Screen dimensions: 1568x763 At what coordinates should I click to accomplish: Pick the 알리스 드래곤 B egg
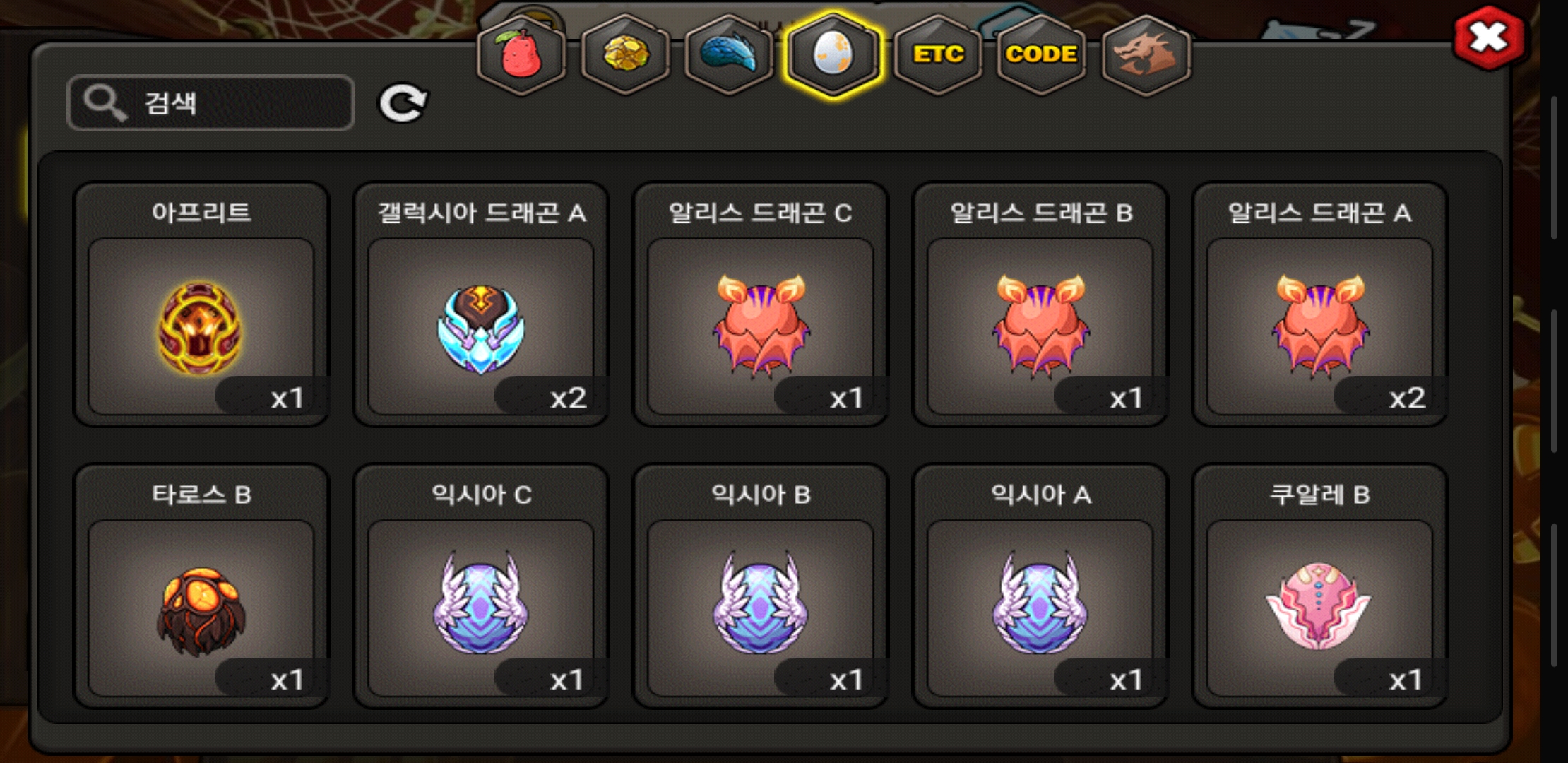tap(1040, 304)
